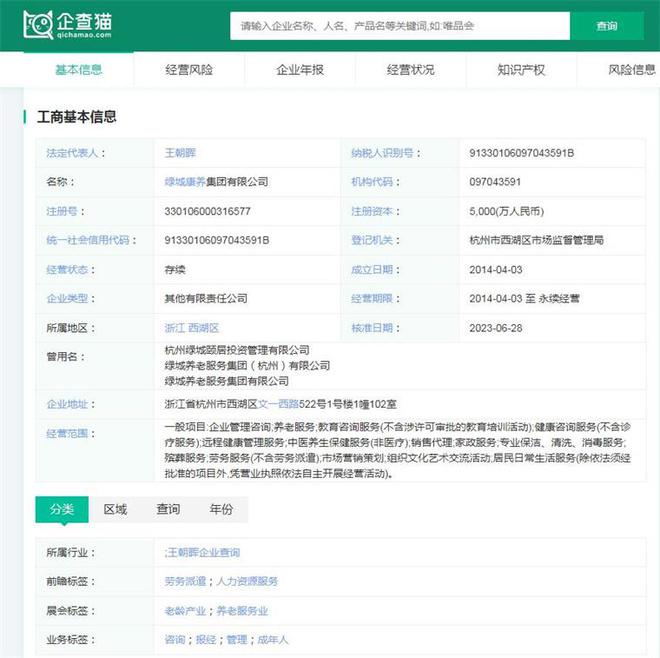Click the 企查猫 logo icon
The image size is (660, 658).
point(67,25)
